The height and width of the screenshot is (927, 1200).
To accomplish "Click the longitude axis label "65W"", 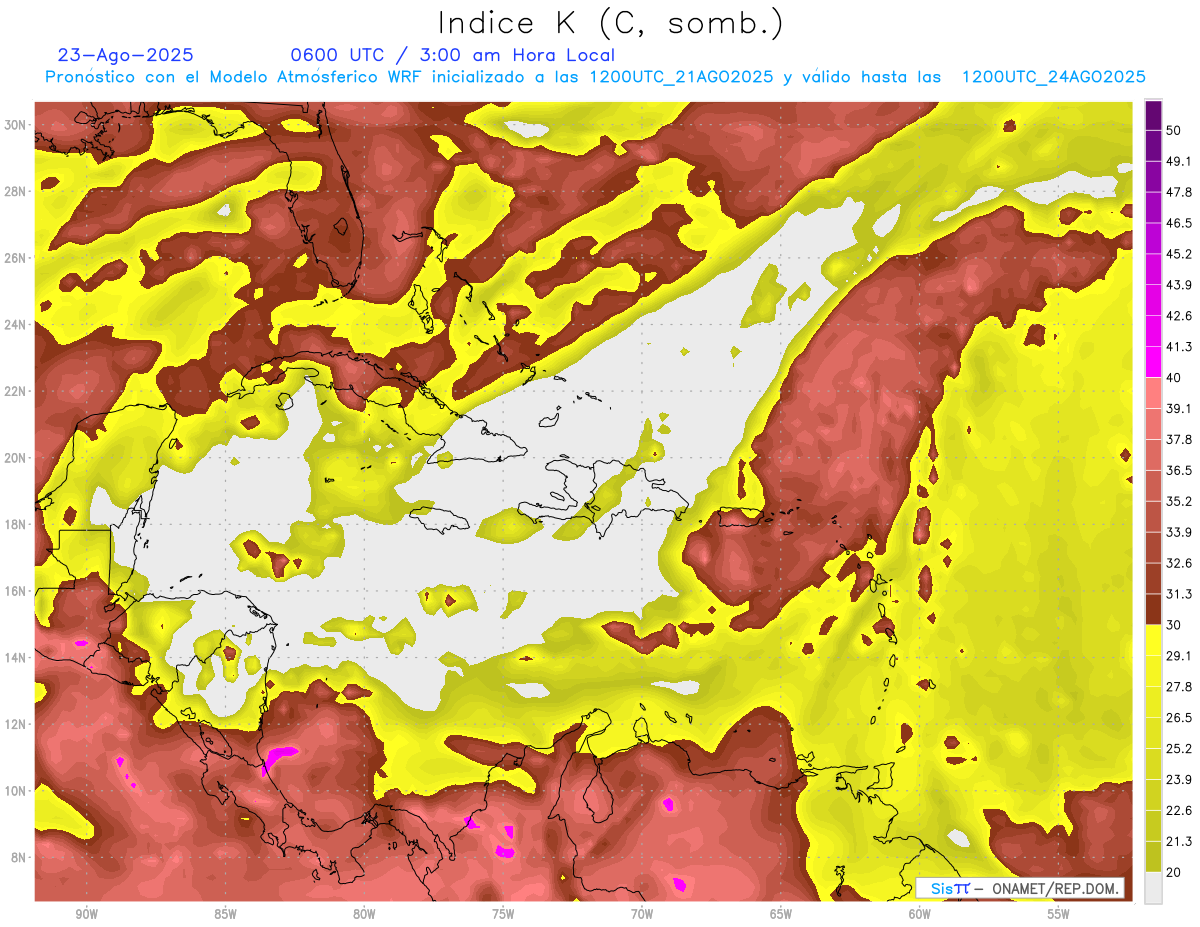I will (x=781, y=914).
